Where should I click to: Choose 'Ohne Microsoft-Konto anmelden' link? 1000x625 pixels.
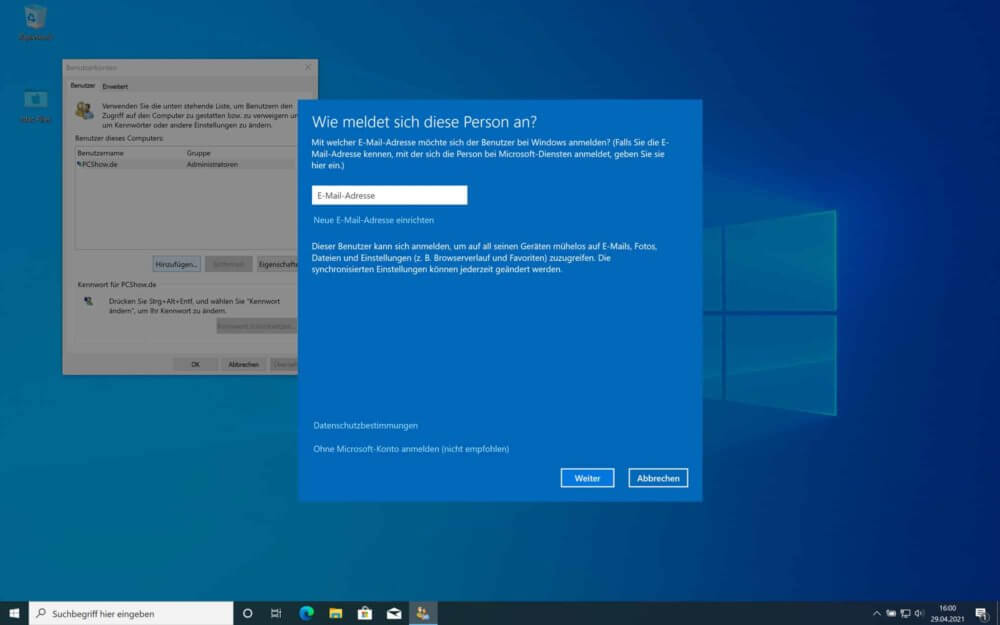[x=411, y=449]
